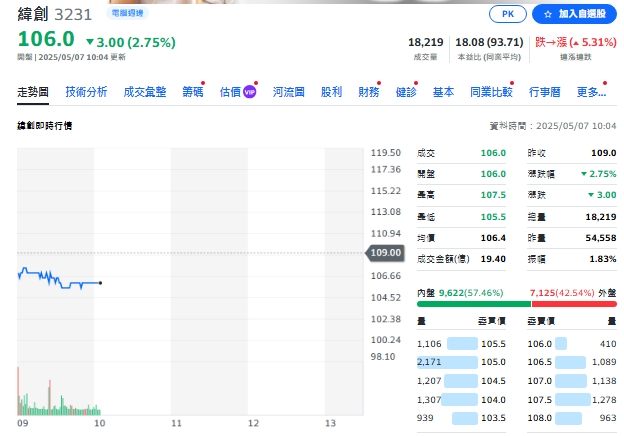Switch to the 技術分析 tab
Screen dimensions: 624x436
click(x=86, y=92)
